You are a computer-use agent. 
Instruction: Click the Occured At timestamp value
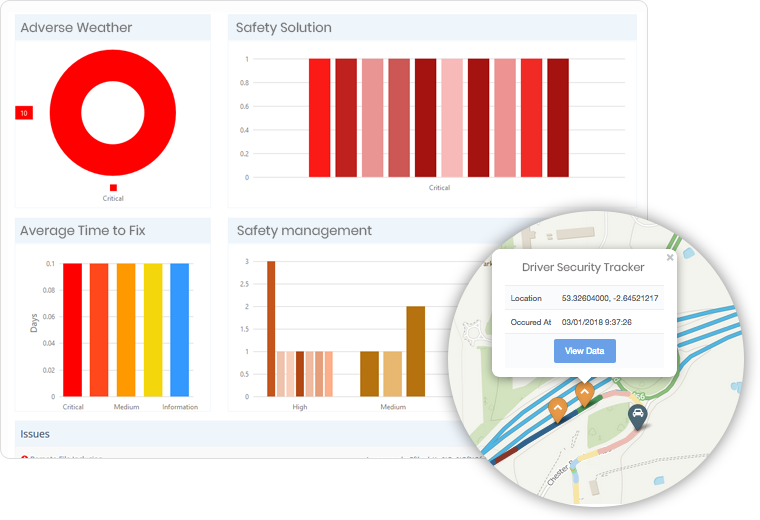point(597,322)
